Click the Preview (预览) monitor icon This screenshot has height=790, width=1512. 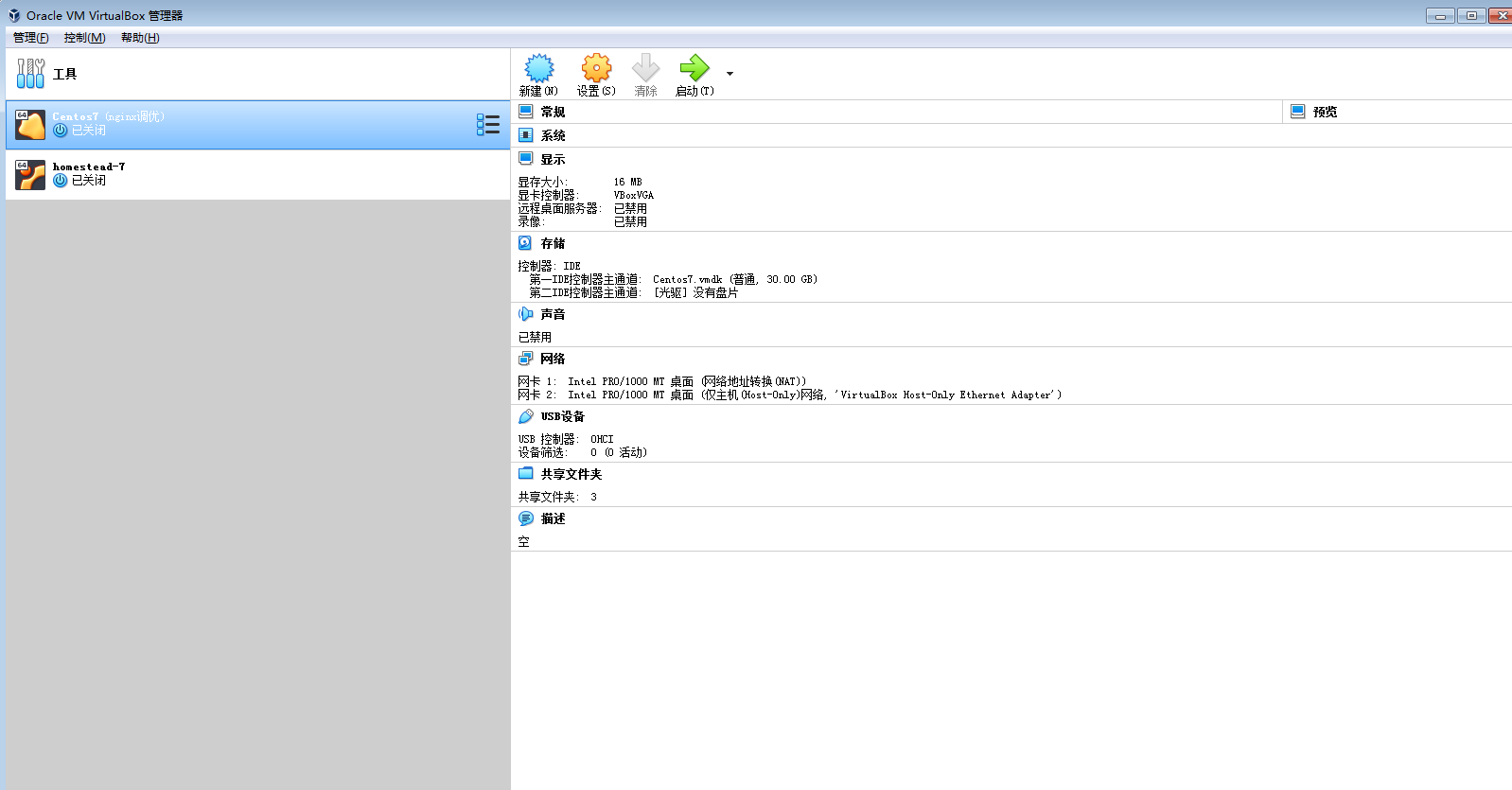pyautogui.click(x=1298, y=112)
